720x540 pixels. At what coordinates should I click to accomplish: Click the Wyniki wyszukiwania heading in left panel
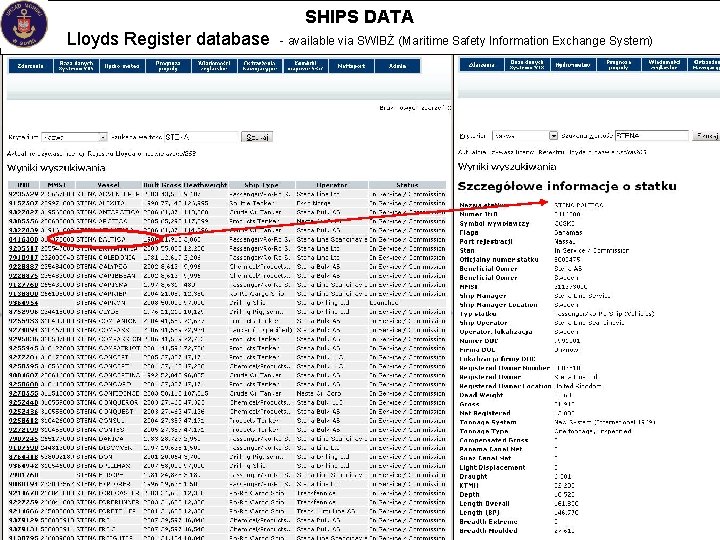tap(56, 168)
